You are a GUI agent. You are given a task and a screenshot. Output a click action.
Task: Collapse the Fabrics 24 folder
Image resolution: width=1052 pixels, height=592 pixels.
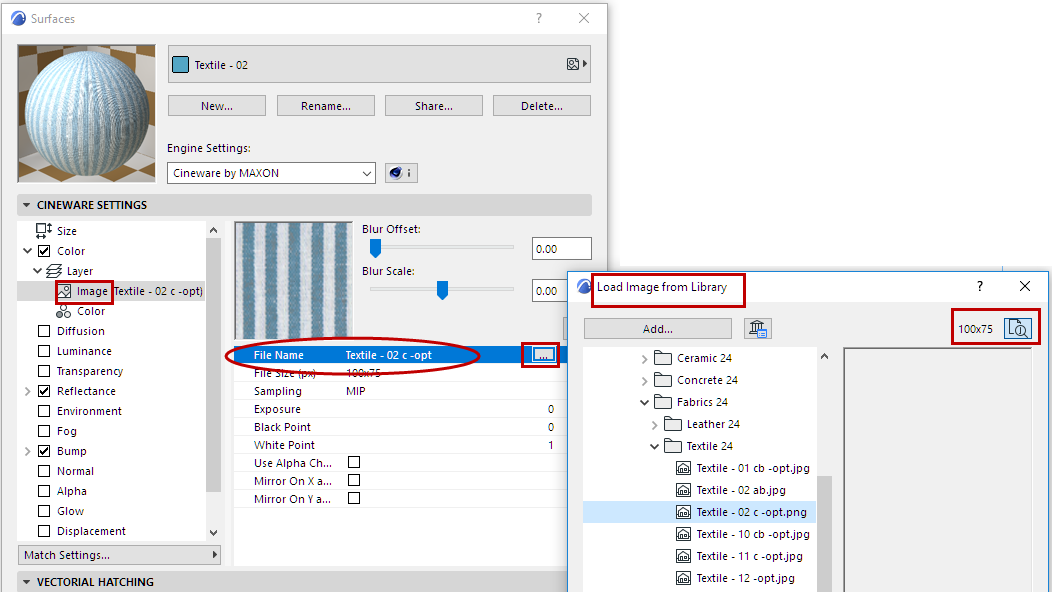tap(644, 403)
